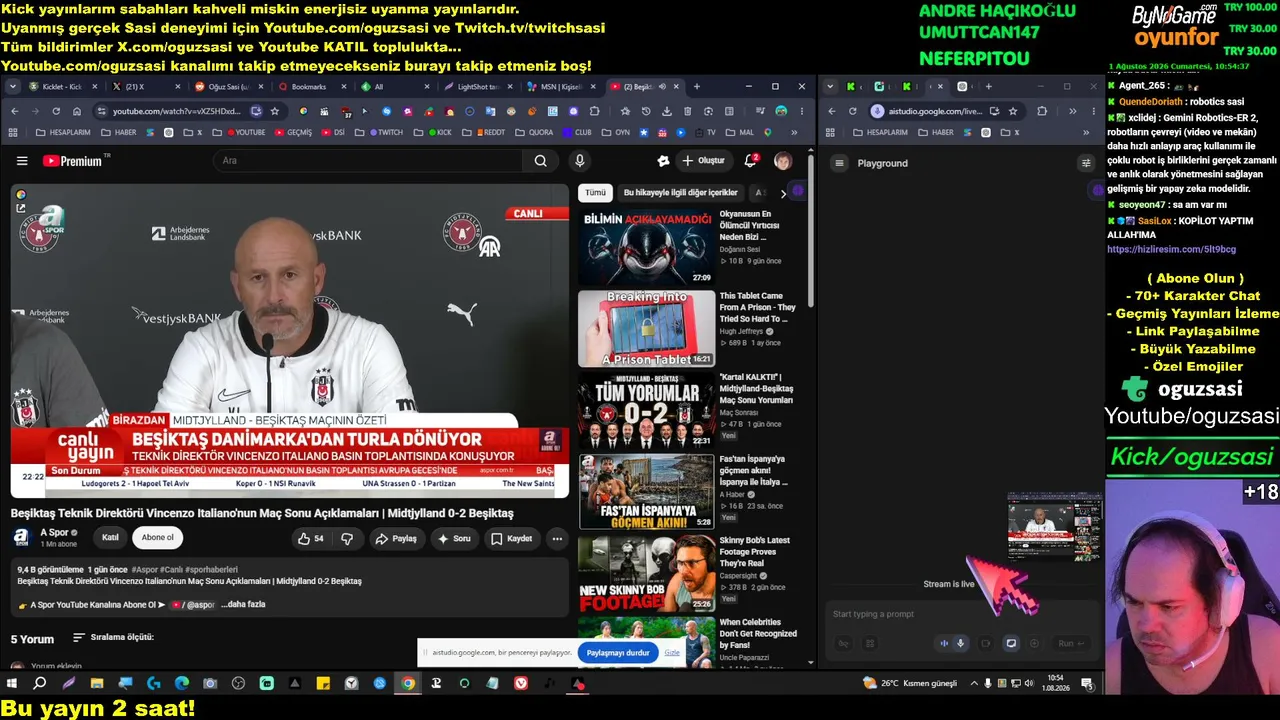Click the YouTube search magnifier button
Viewport: 1280px width, 720px height.
click(x=540, y=161)
